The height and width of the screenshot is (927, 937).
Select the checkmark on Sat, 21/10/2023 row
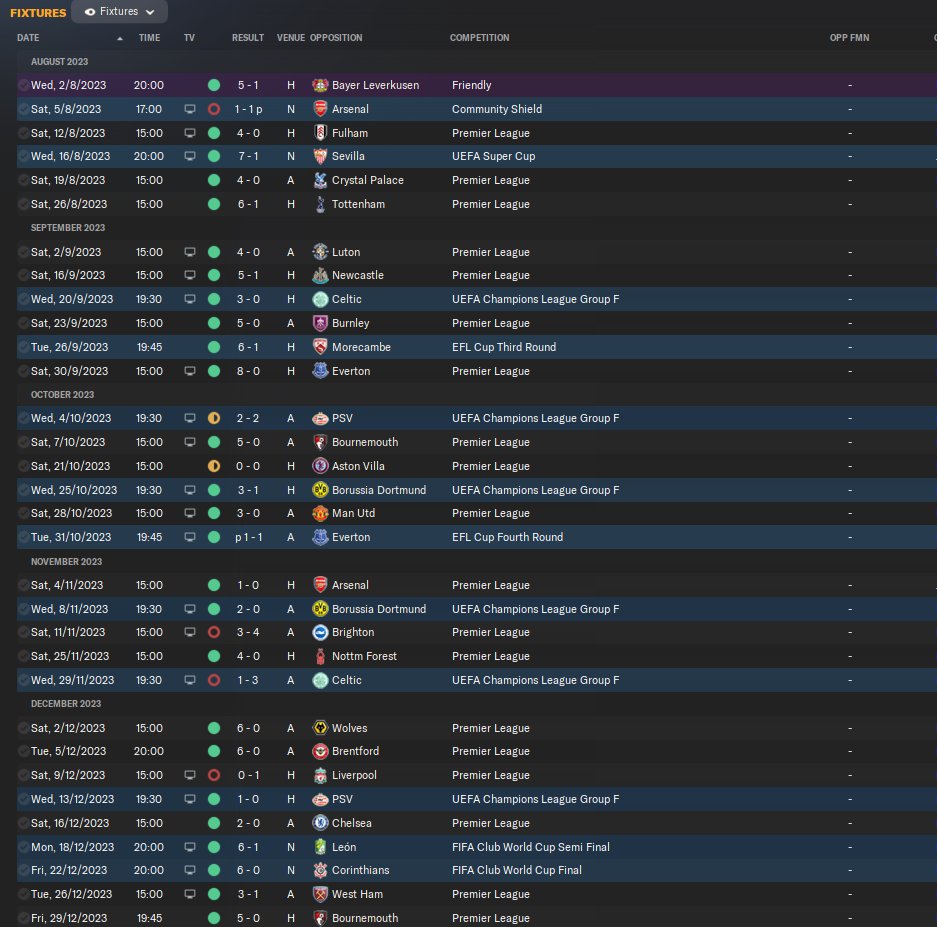23,466
